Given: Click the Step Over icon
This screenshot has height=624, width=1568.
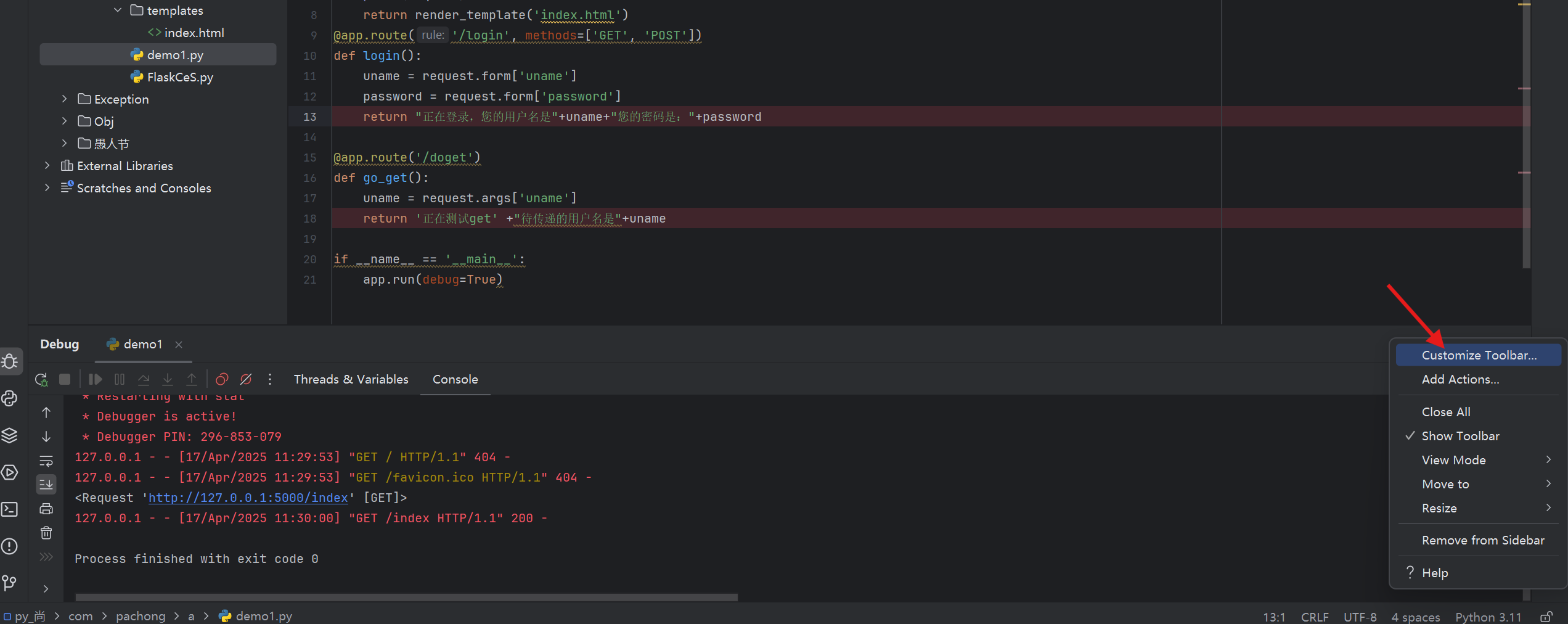Looking at the screenshot, I should point(143,379).
